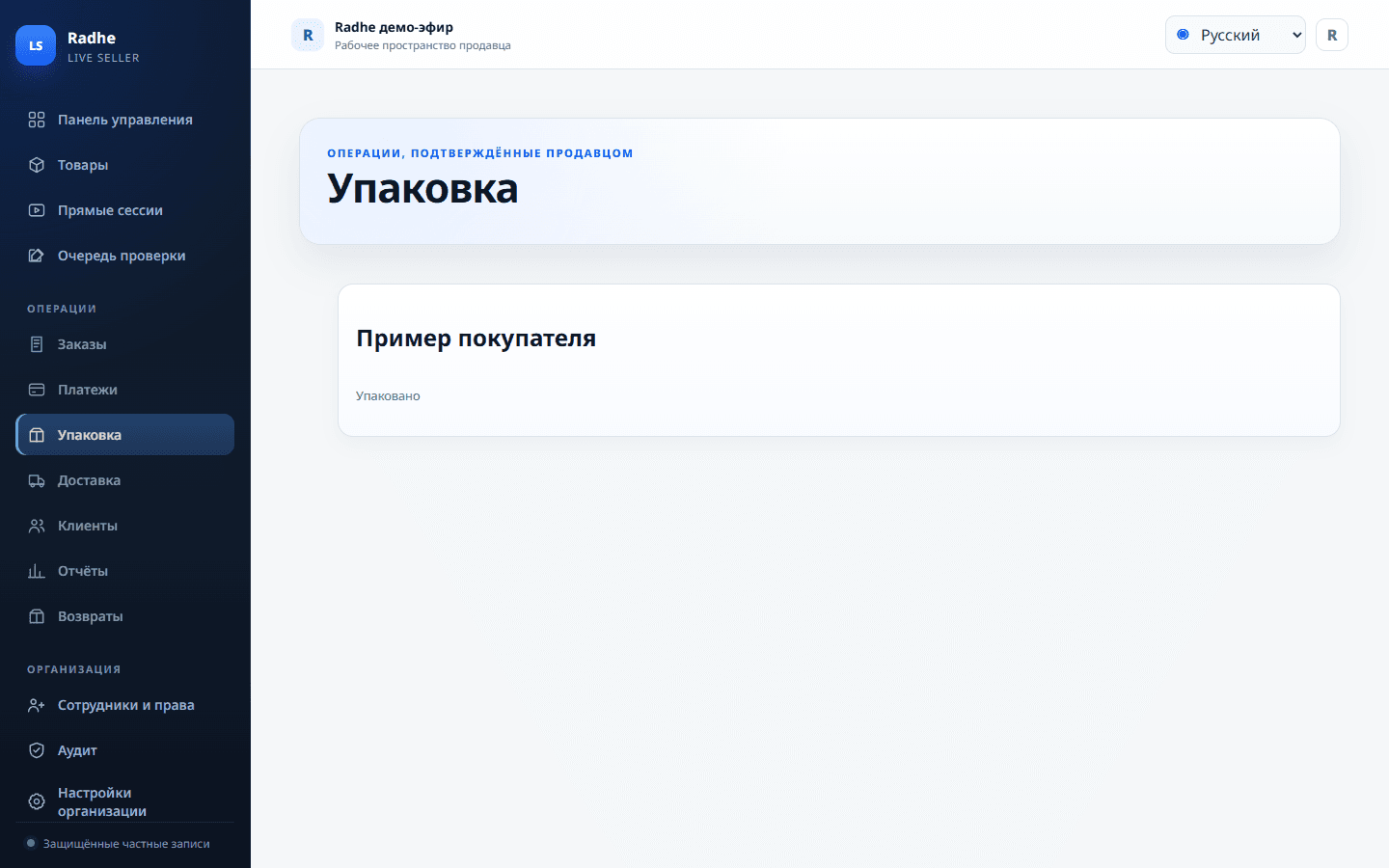The height and width of the screenshot is (868, 1389).
Task: Open the Заказы page
Action: click(125, 344)
